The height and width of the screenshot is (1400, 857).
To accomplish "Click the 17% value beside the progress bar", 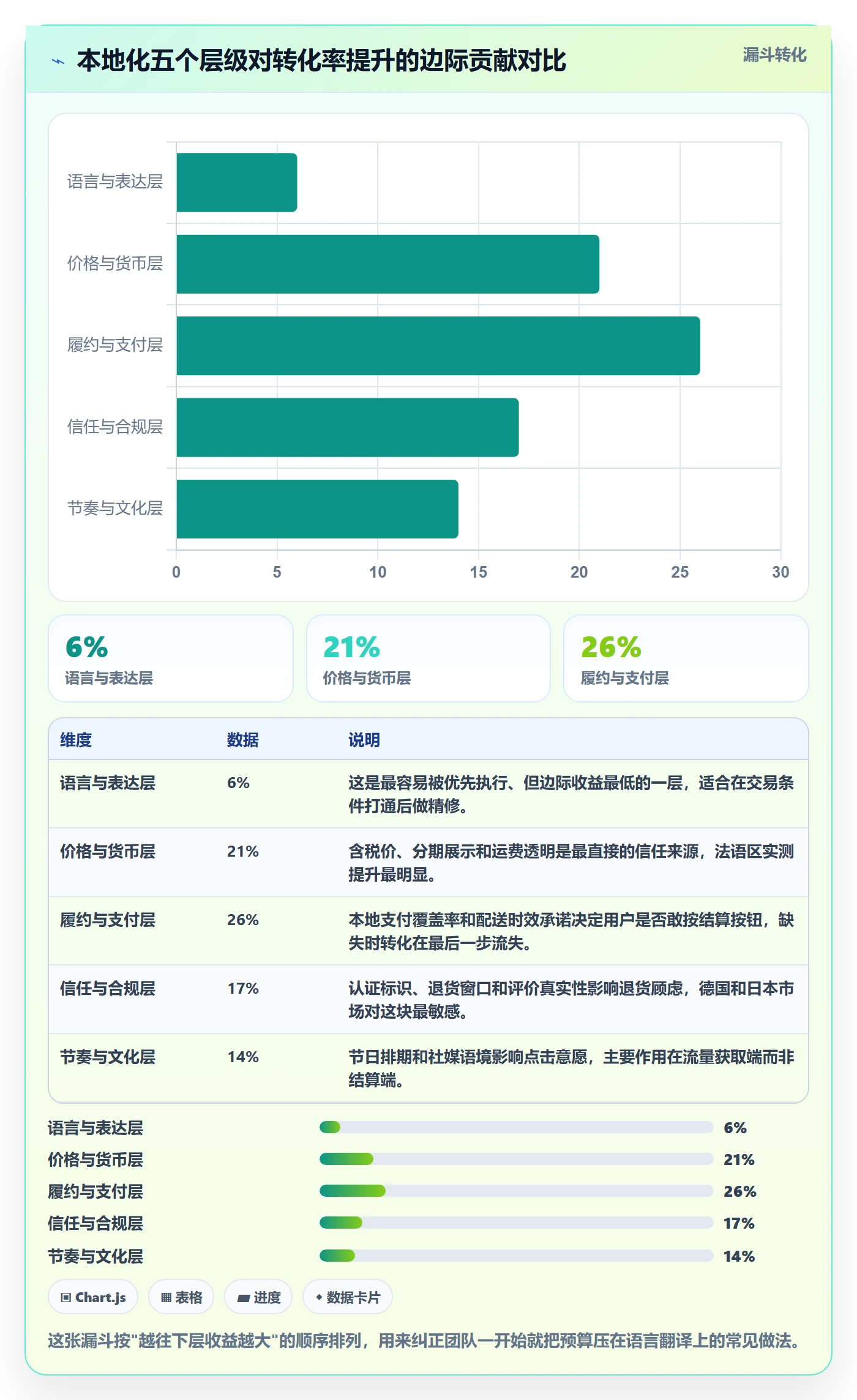I will [739, 1223].
